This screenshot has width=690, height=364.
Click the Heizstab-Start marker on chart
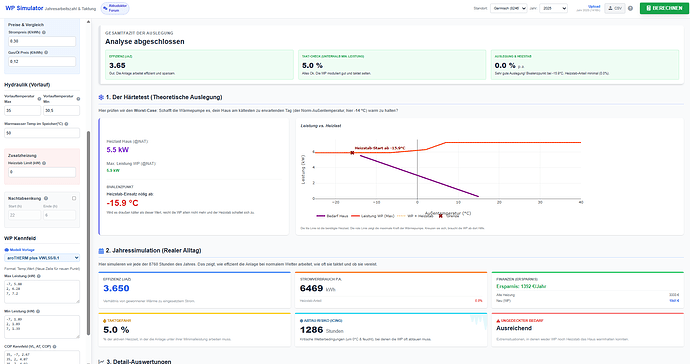pyautogui.click(x=352, y=153)
